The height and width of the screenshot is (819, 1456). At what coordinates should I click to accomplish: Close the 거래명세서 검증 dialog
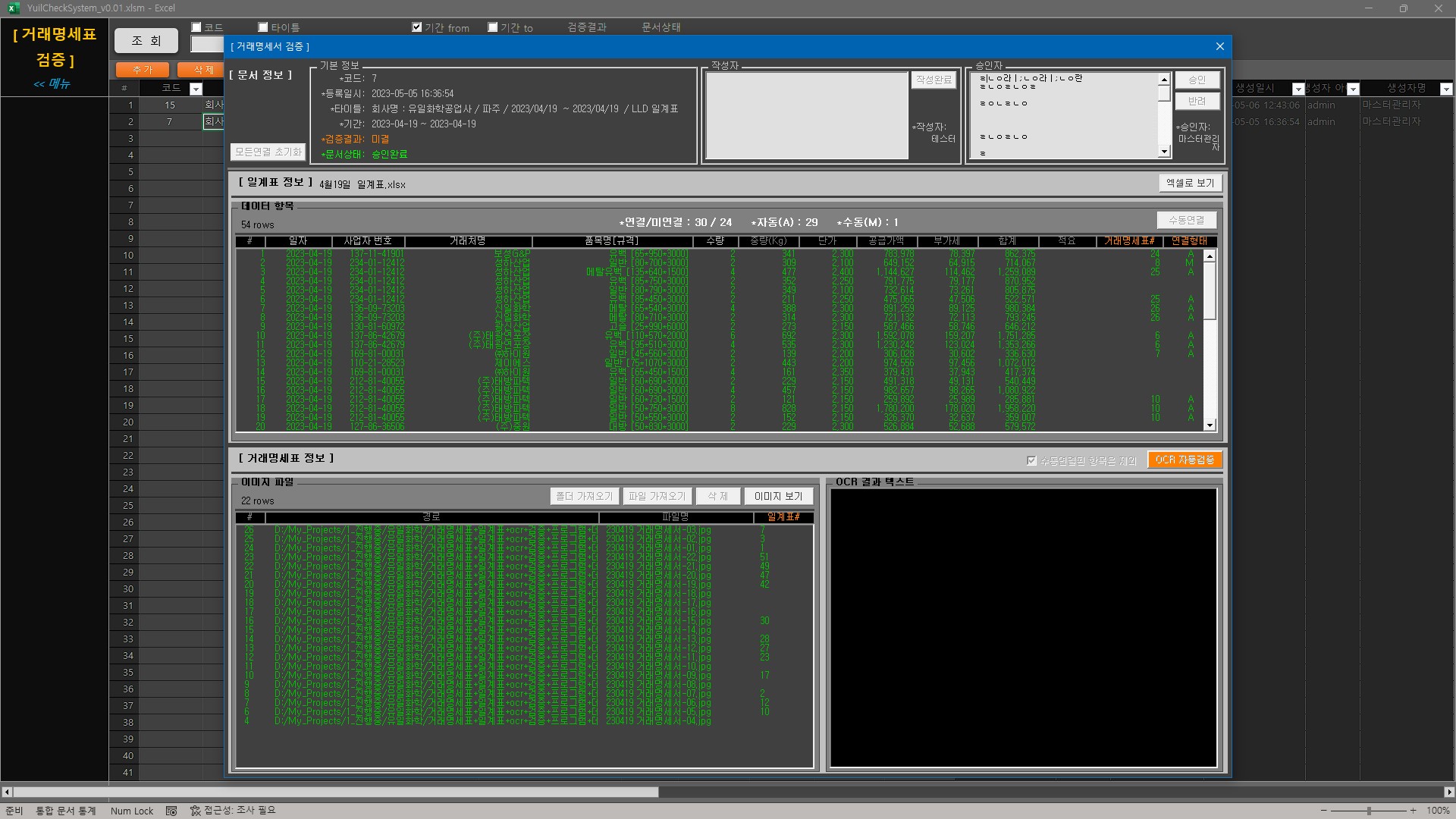[x=1219, y=46]
